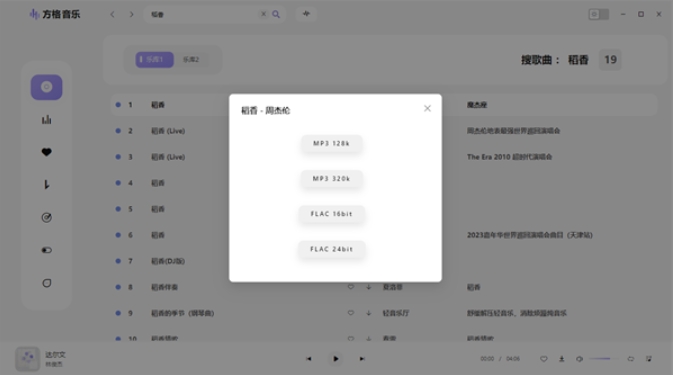673x375 pixels.
Task: Click the 00:00 / 04:06 time display
Action: [500, 359]
